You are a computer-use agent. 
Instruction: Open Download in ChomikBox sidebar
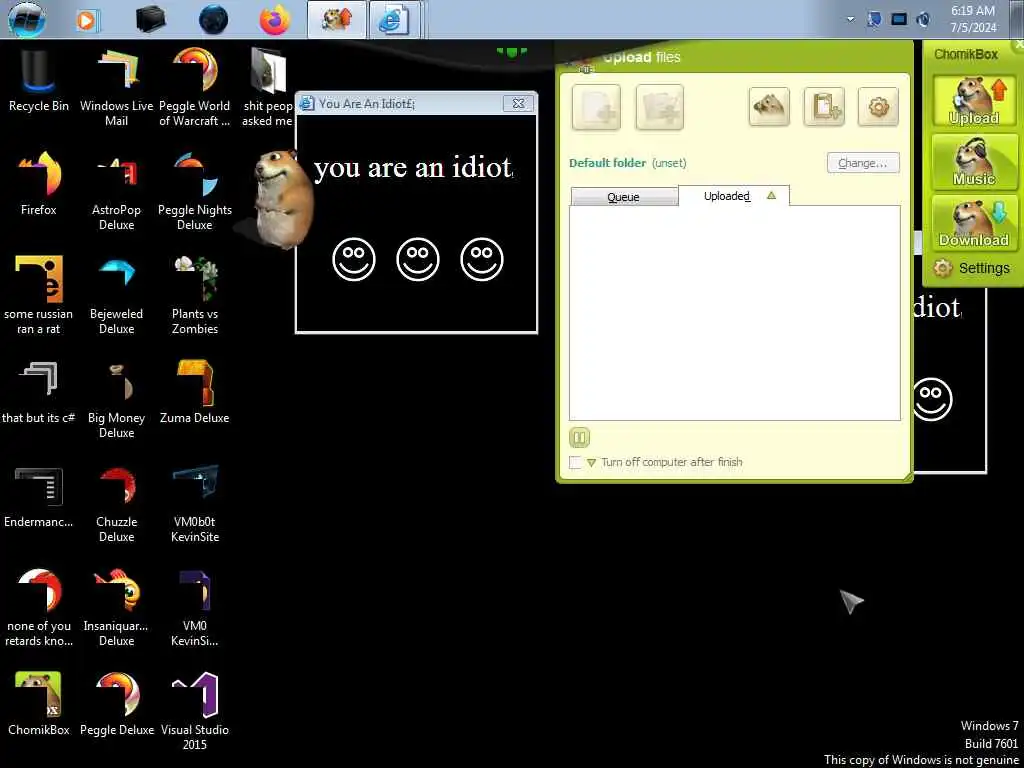click(x=974, y=223)
